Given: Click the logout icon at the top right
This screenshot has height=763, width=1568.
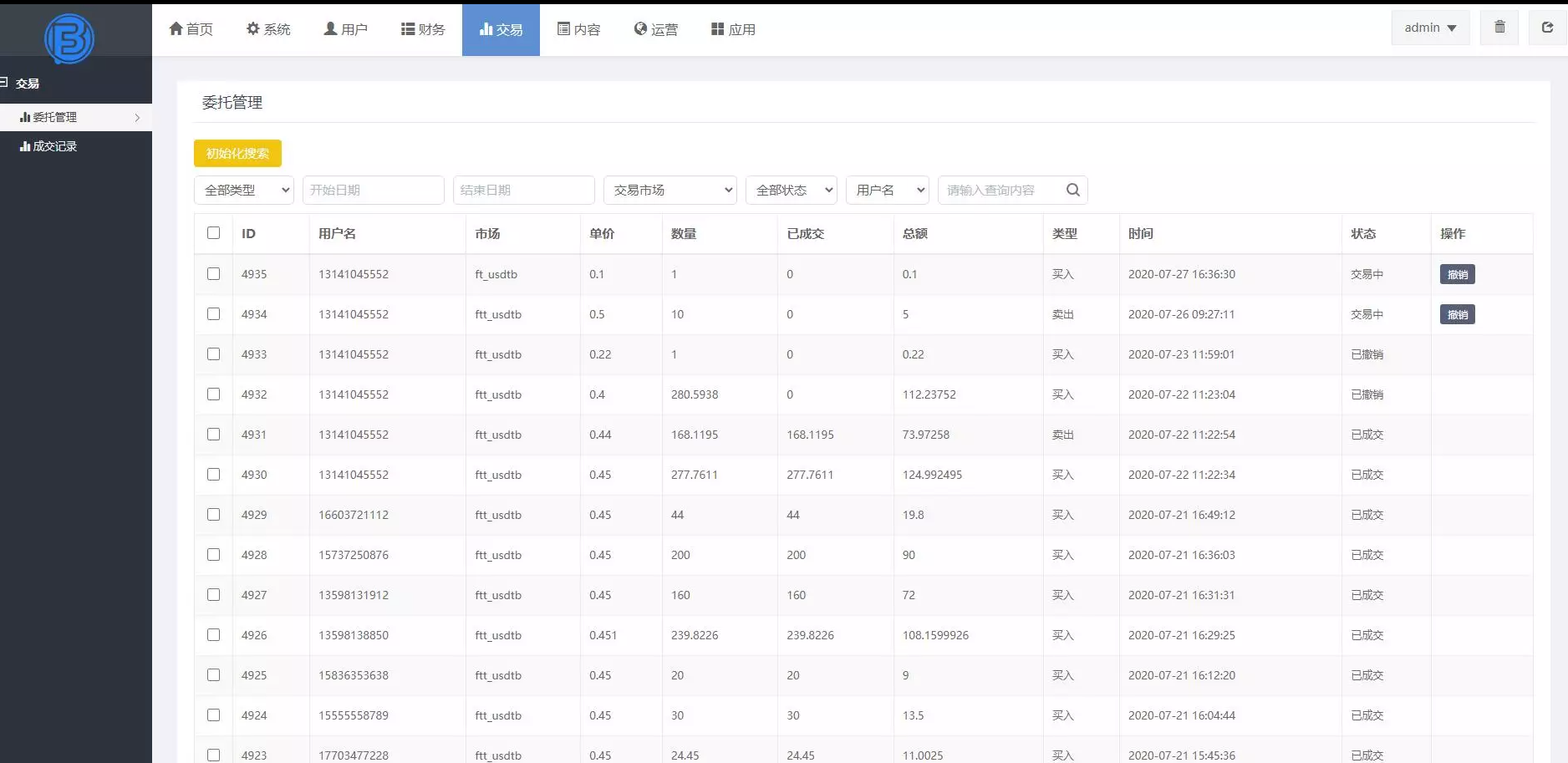Looking at the screenshot, I should (1547, 28).
